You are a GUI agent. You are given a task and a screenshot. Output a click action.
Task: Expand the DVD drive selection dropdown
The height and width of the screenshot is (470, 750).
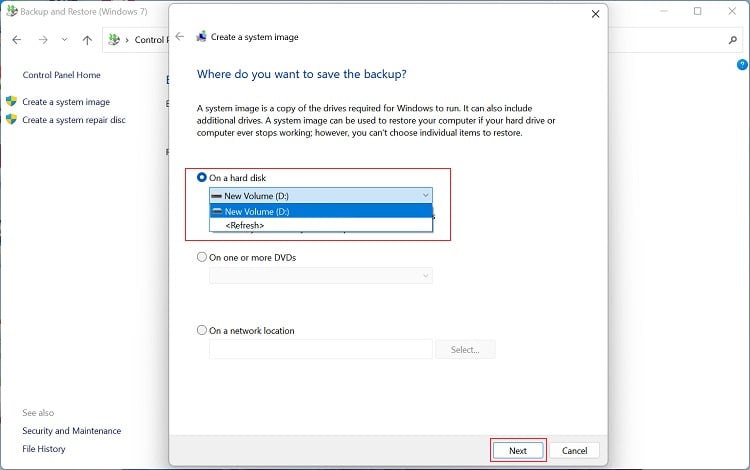pos(426,275)
